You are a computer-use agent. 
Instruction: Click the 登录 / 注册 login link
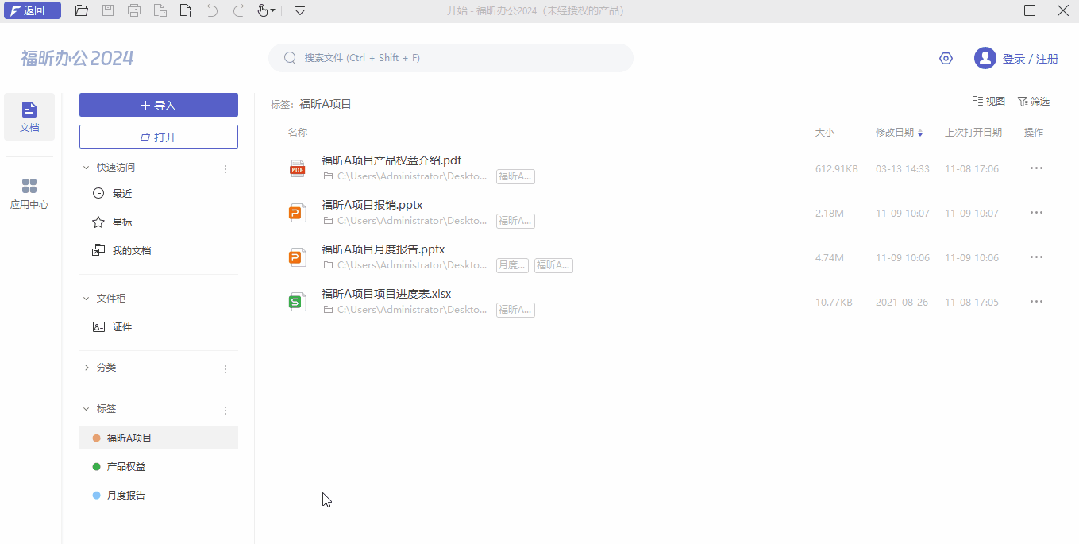1030,59
